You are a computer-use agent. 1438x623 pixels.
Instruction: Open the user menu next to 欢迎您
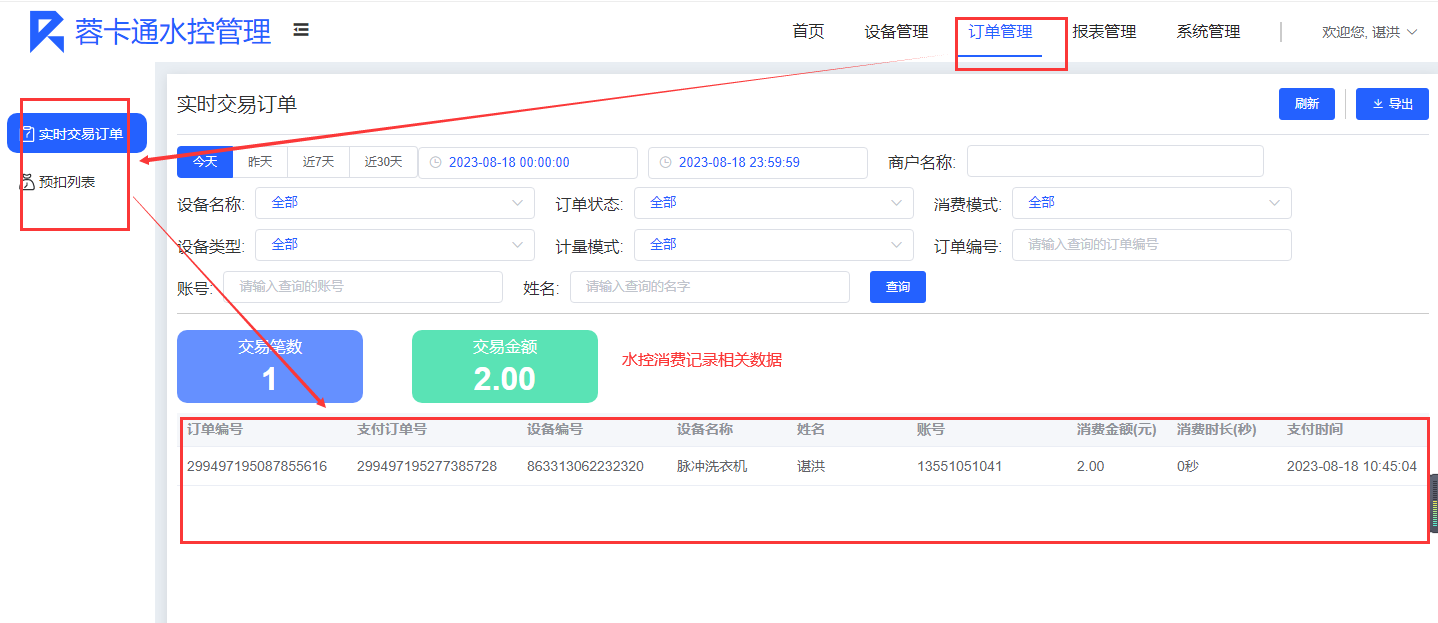(x=1369, y=32)
